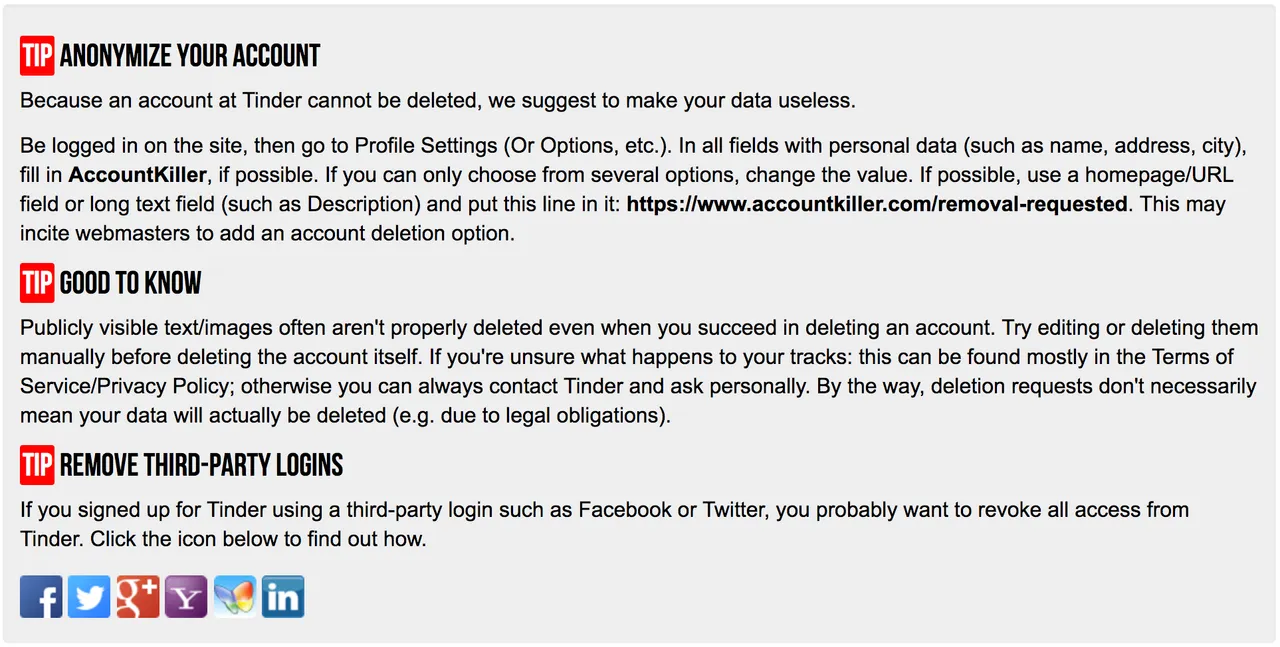This screenshot has height=647, width=1280.
Task: Click the bold accountkiller.com/removal-requested URL
Action: pos(877,204)
